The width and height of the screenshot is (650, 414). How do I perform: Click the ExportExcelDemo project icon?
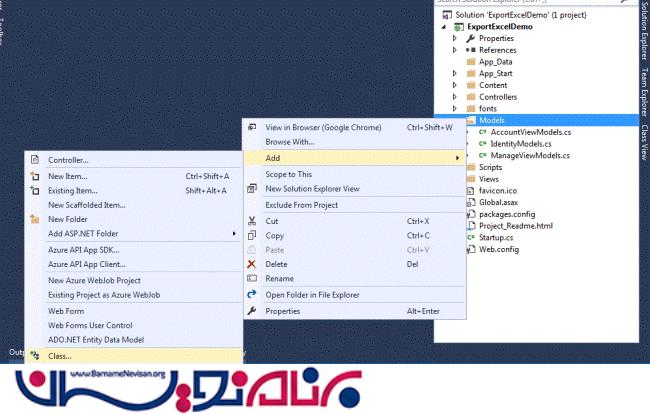click(458, 27)
